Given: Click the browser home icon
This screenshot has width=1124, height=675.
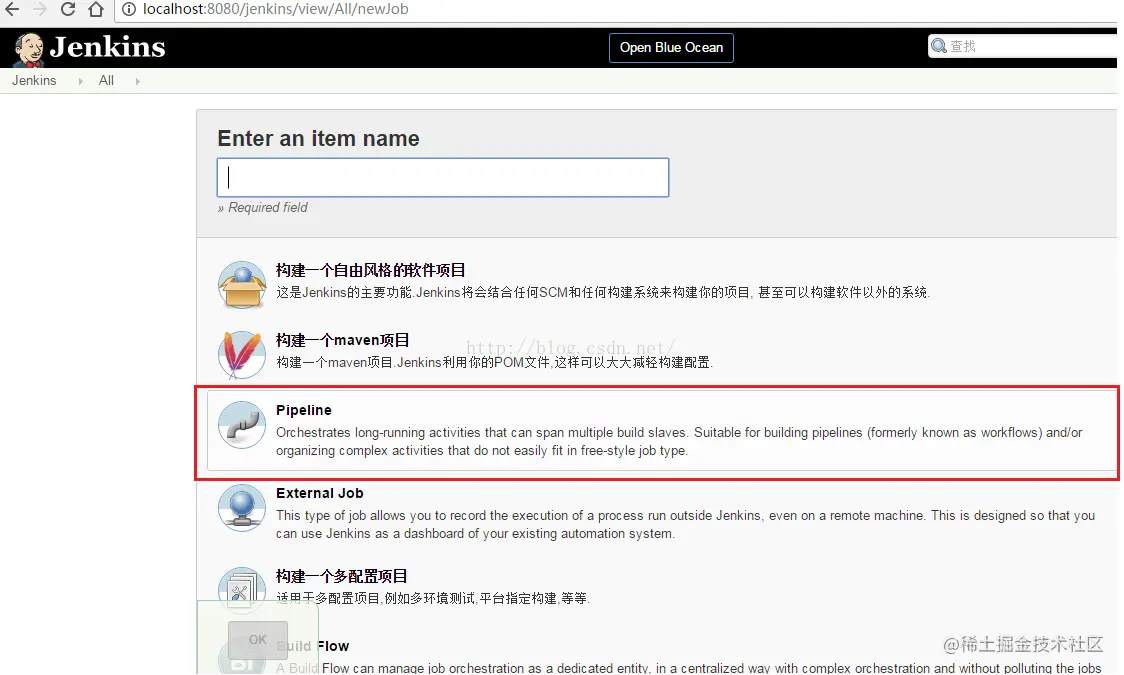Looking at the screenshot, I should pos(96,9).
